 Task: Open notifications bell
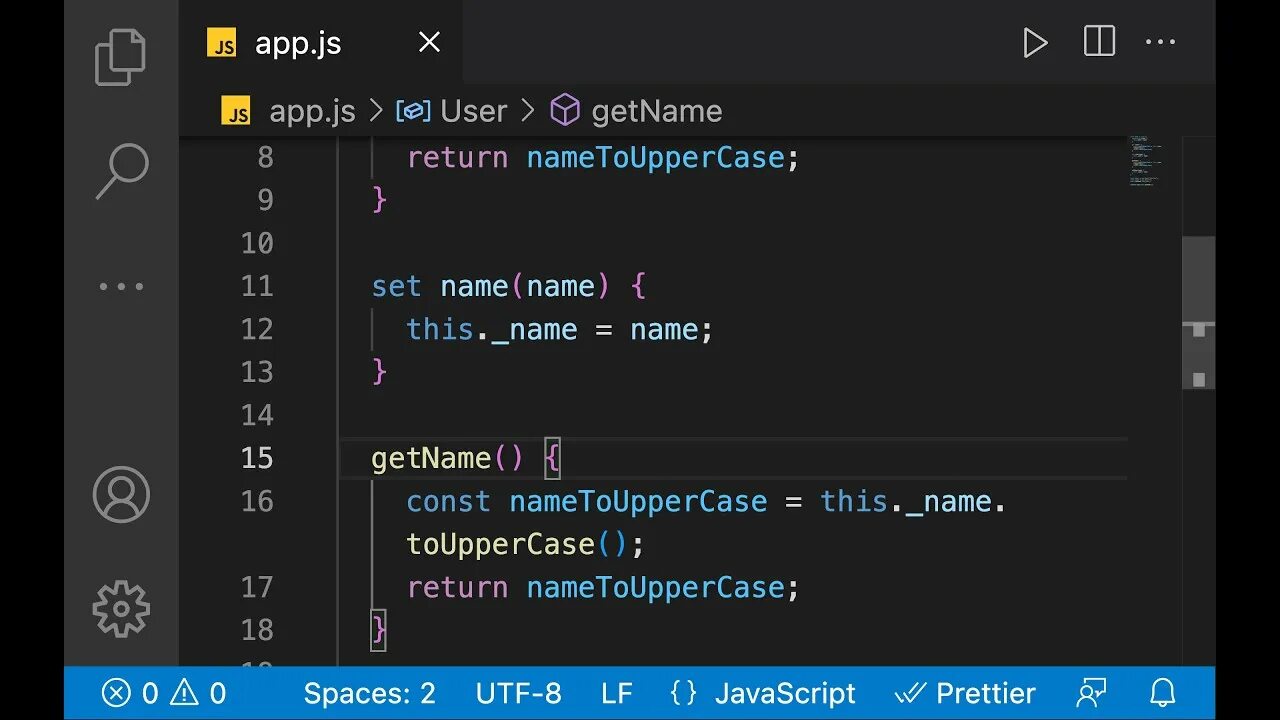click(x=1162, y=693)
